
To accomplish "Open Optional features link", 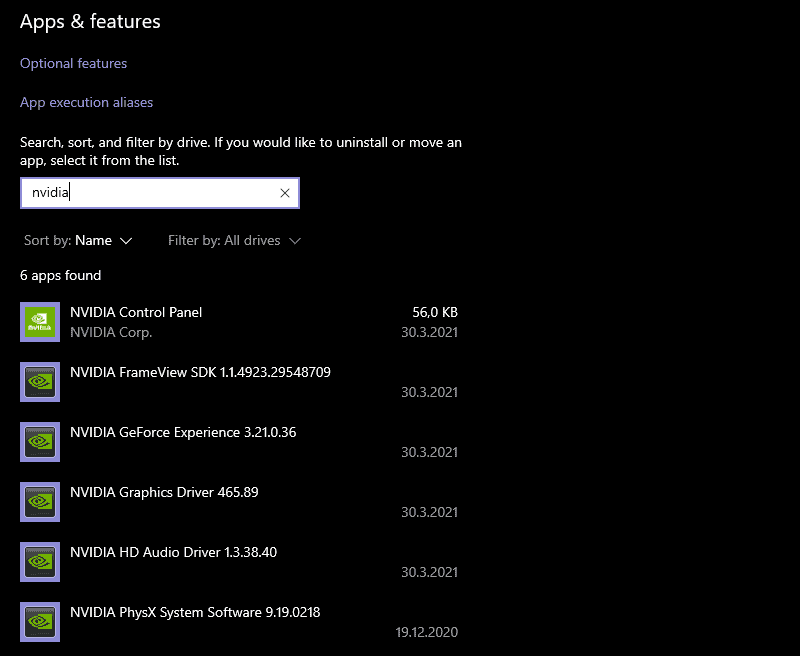I will [73, 63].
